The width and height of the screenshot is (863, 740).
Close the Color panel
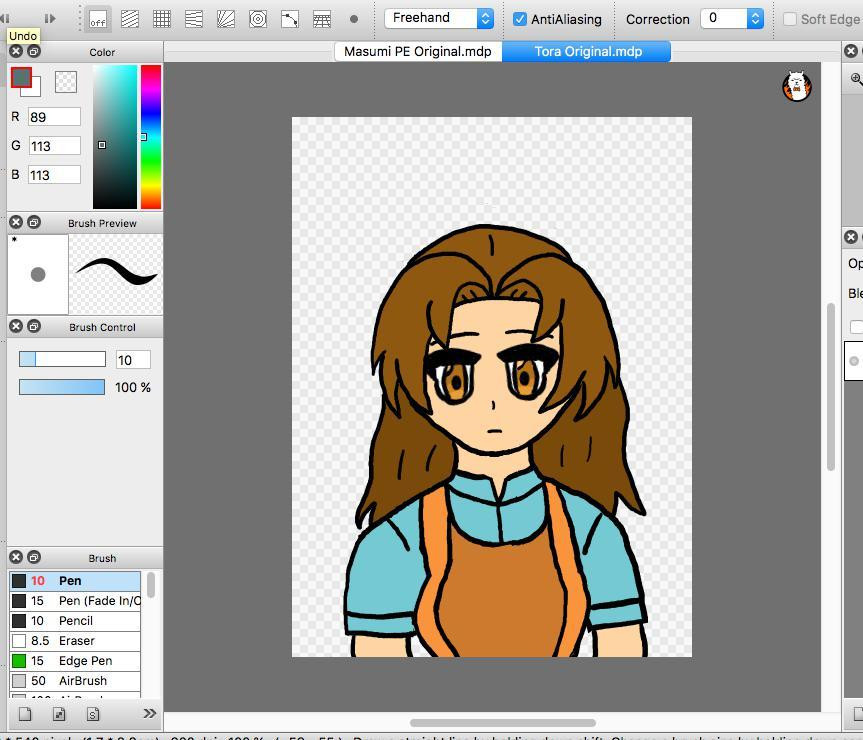click(16, 52)
